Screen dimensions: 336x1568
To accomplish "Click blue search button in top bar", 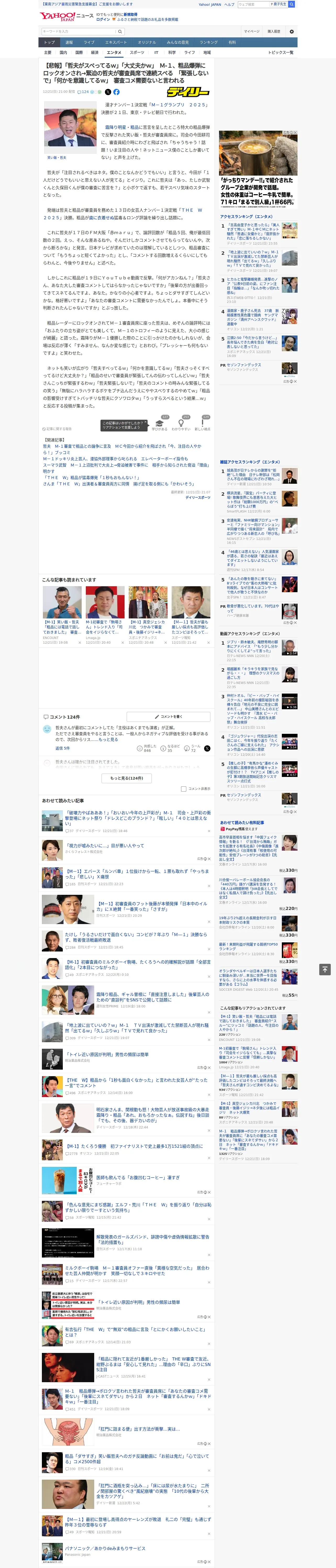I will (x=292, y=4).
